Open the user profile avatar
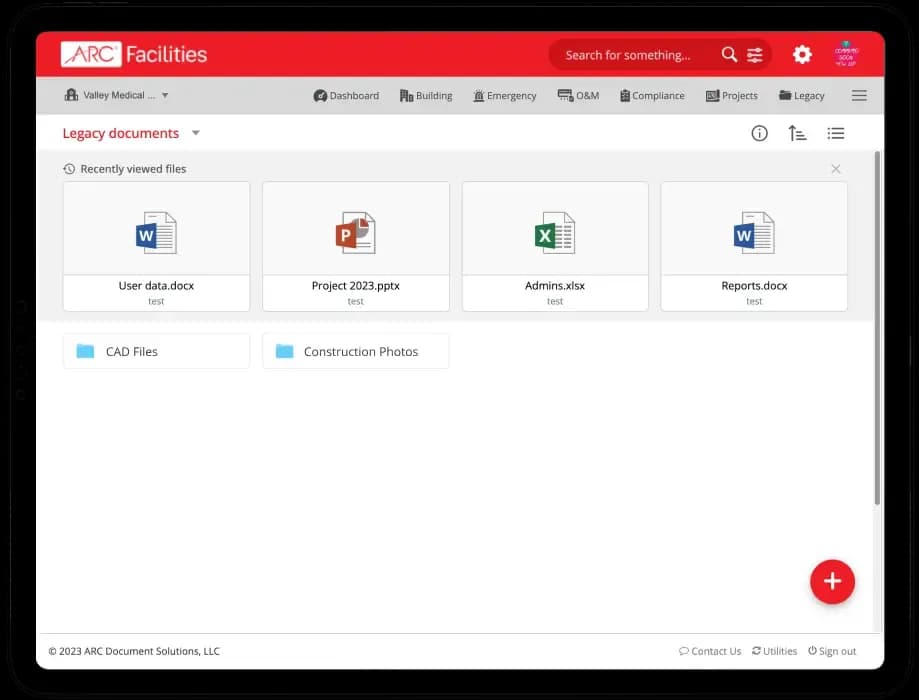The width and height of the screenshot is (919, 700). coord(847,55)
